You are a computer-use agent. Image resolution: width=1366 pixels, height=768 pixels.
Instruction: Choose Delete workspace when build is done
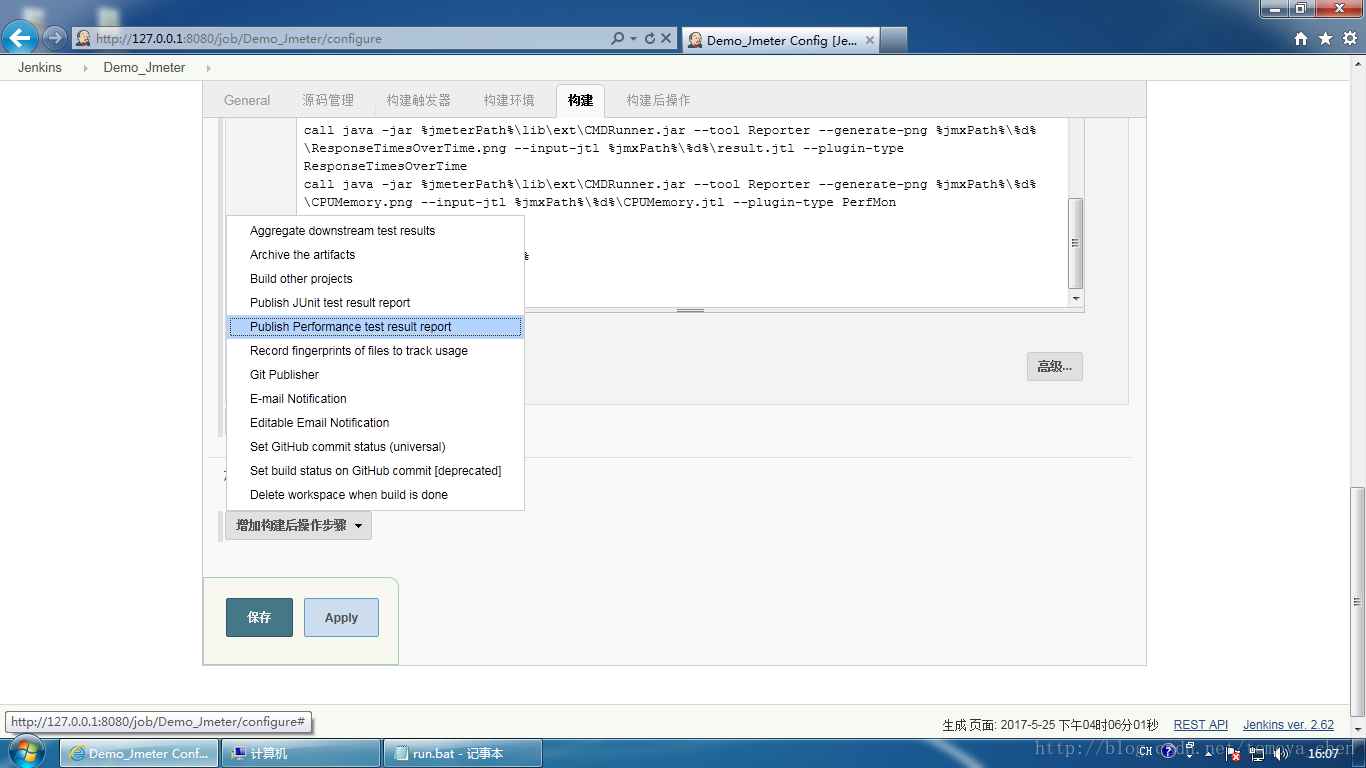pos(375,495)
